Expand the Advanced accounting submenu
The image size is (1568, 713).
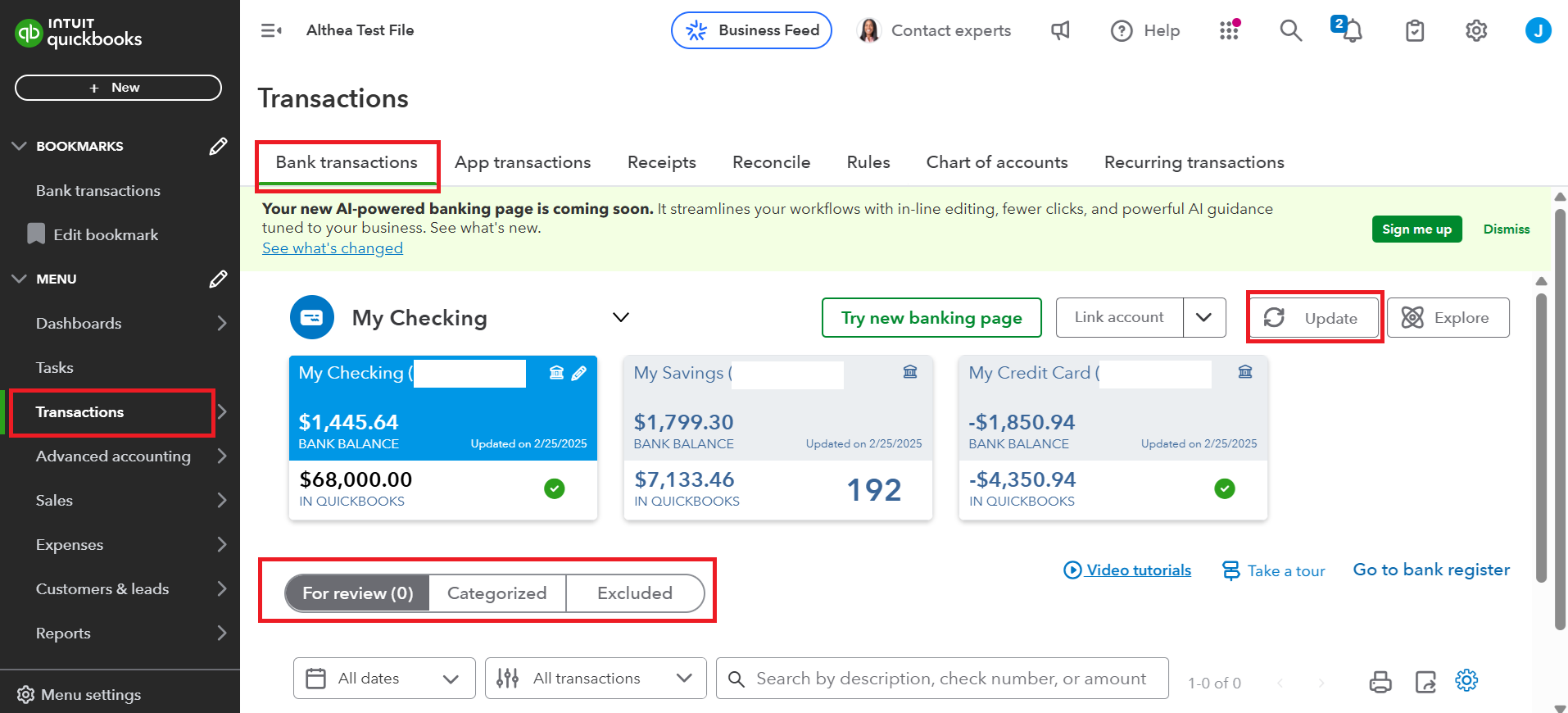(x=222, y=456)
